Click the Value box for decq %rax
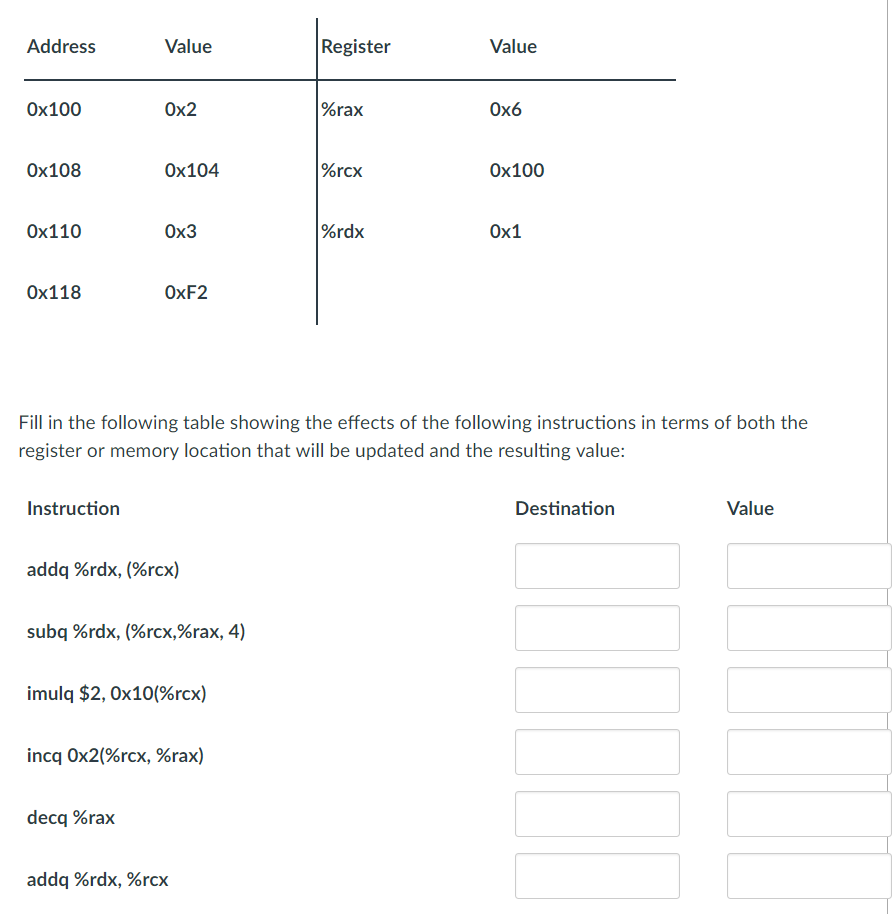 coord(808,814)
